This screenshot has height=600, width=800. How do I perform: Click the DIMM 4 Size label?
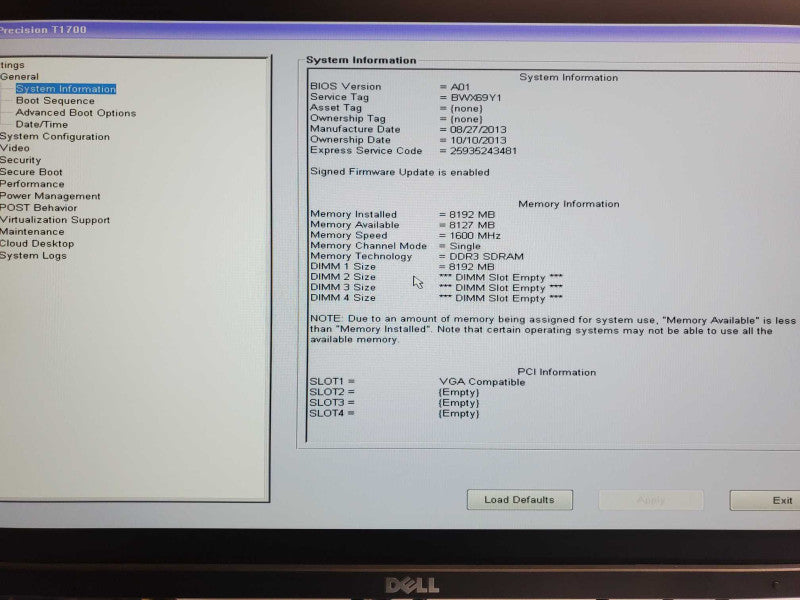tap(343, 298)
